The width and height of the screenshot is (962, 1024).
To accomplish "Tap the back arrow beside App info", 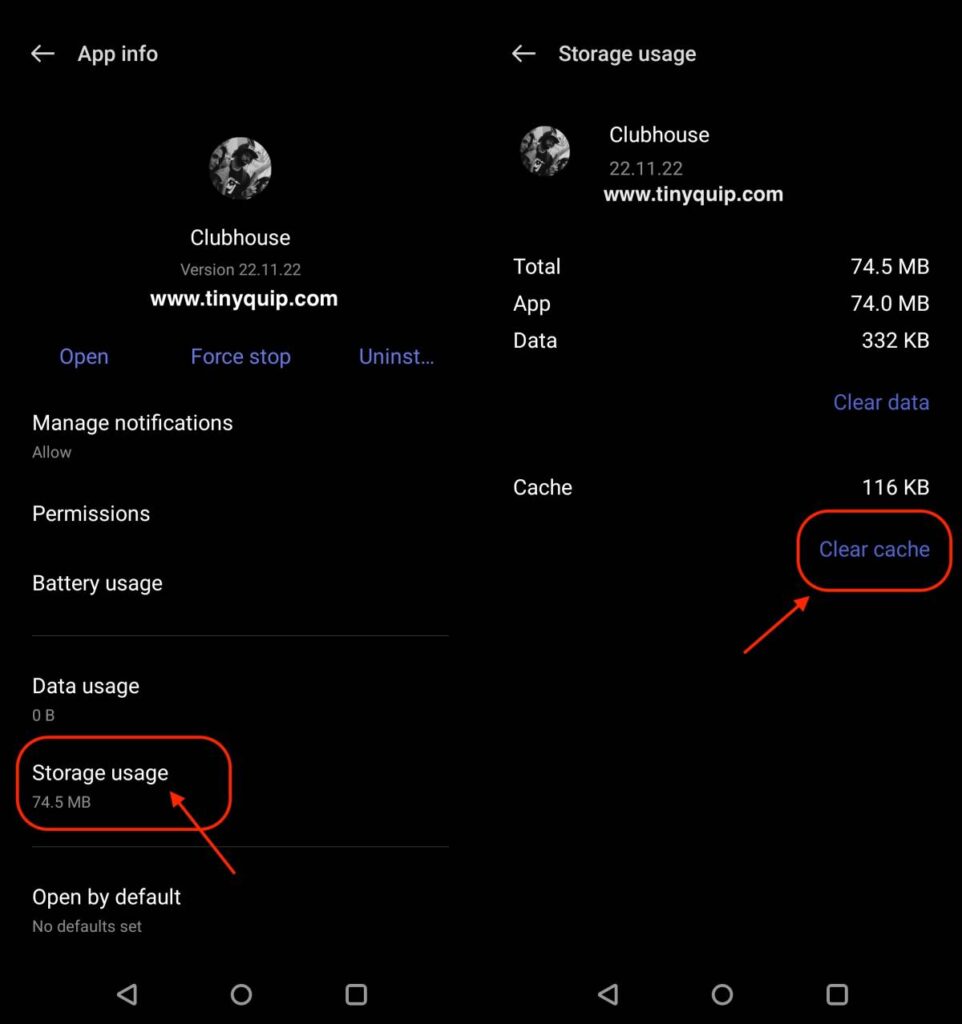I will [42, 54].
